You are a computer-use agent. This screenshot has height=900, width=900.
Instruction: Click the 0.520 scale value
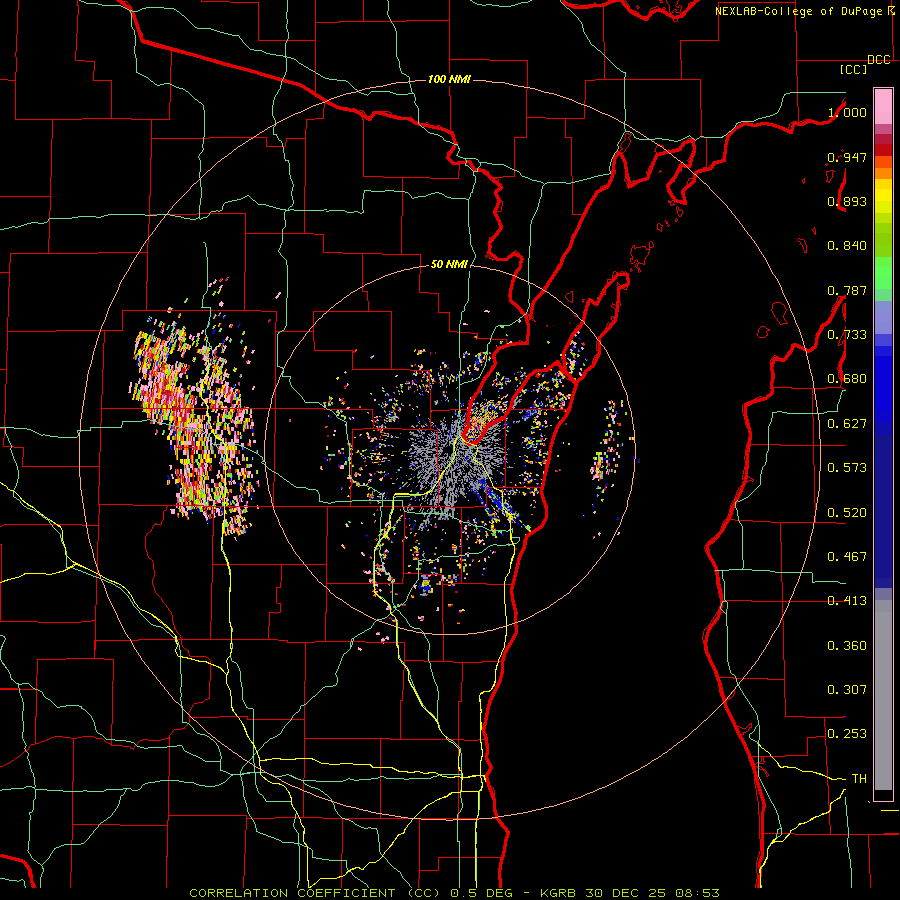click(x=847, y=513)
